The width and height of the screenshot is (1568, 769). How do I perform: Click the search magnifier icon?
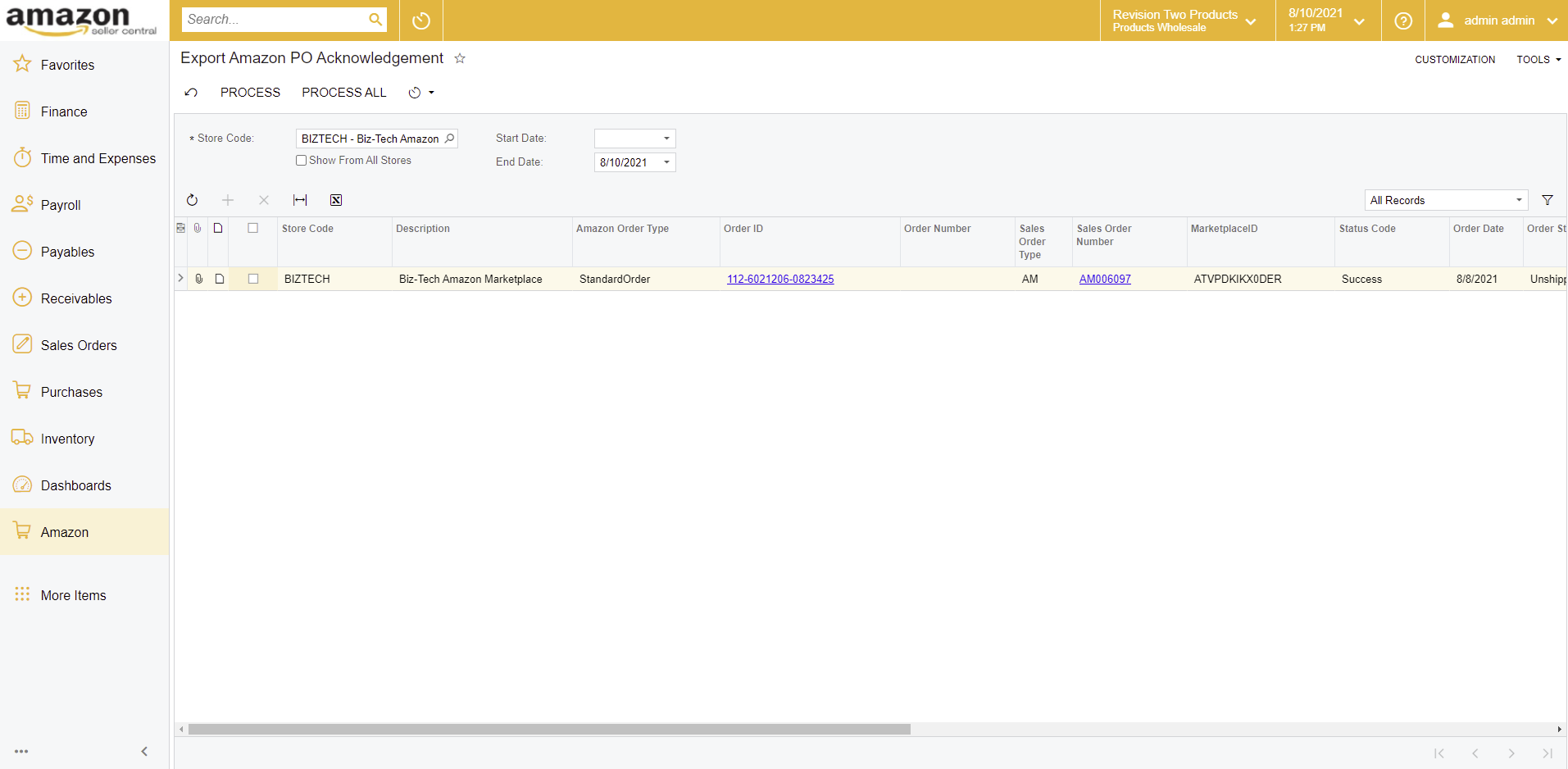click(x=375, y=20)
